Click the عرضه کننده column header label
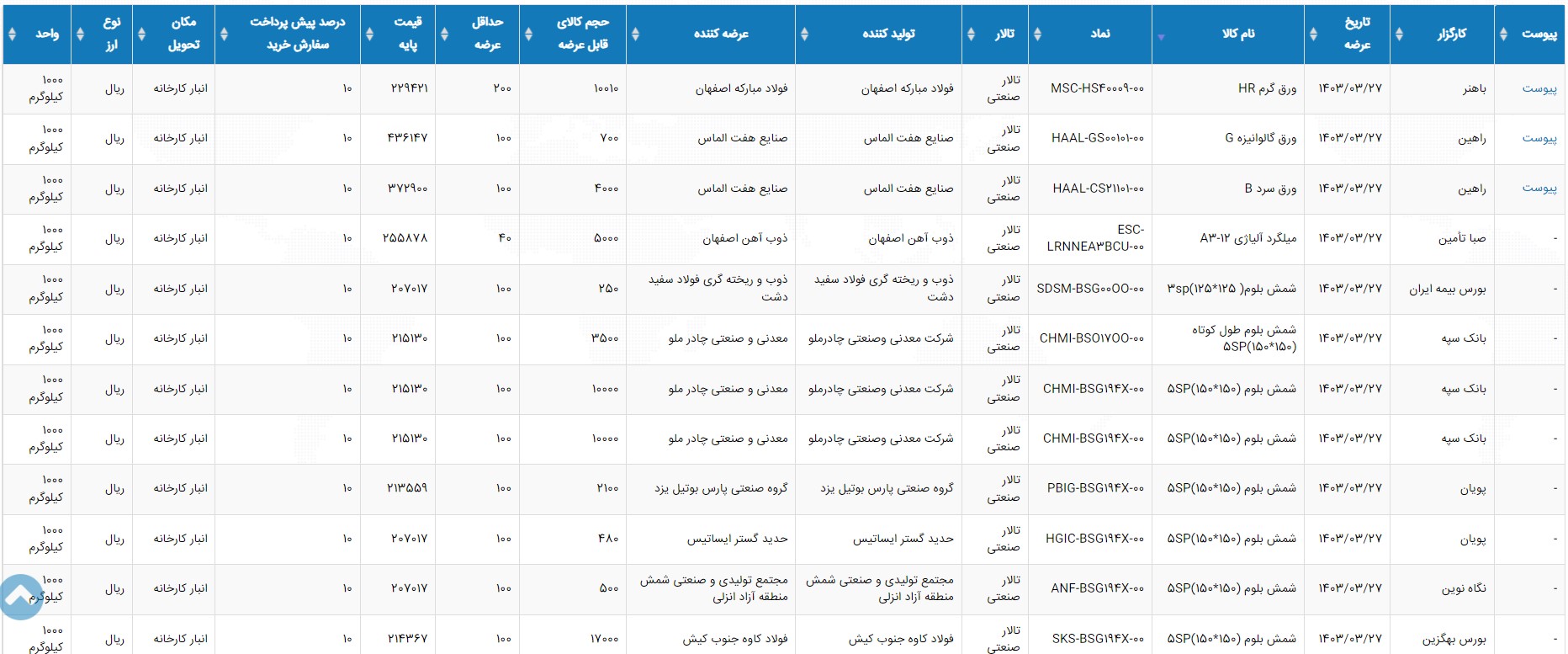The image size is (1568, 654). pos(721,34)
